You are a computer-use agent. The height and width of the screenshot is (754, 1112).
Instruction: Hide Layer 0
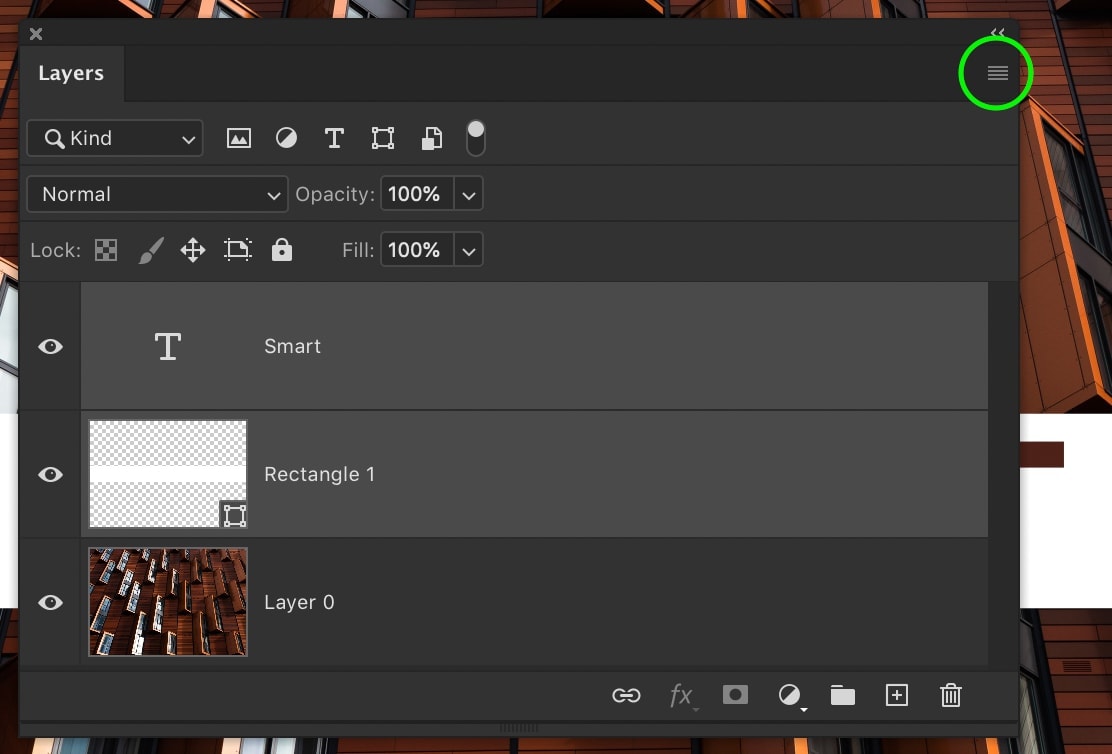tap(49, 602)
